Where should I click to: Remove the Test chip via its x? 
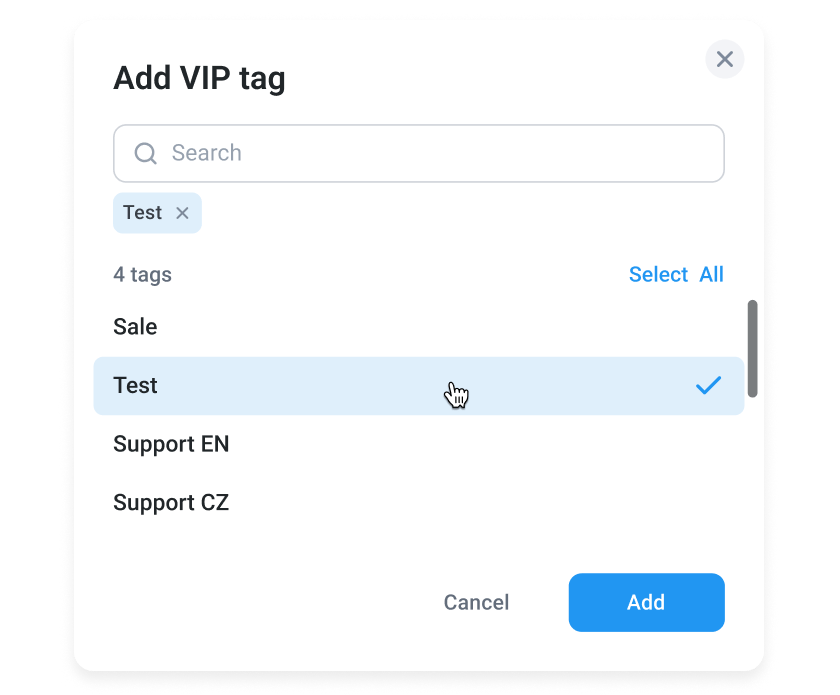[x=182, y=213]
